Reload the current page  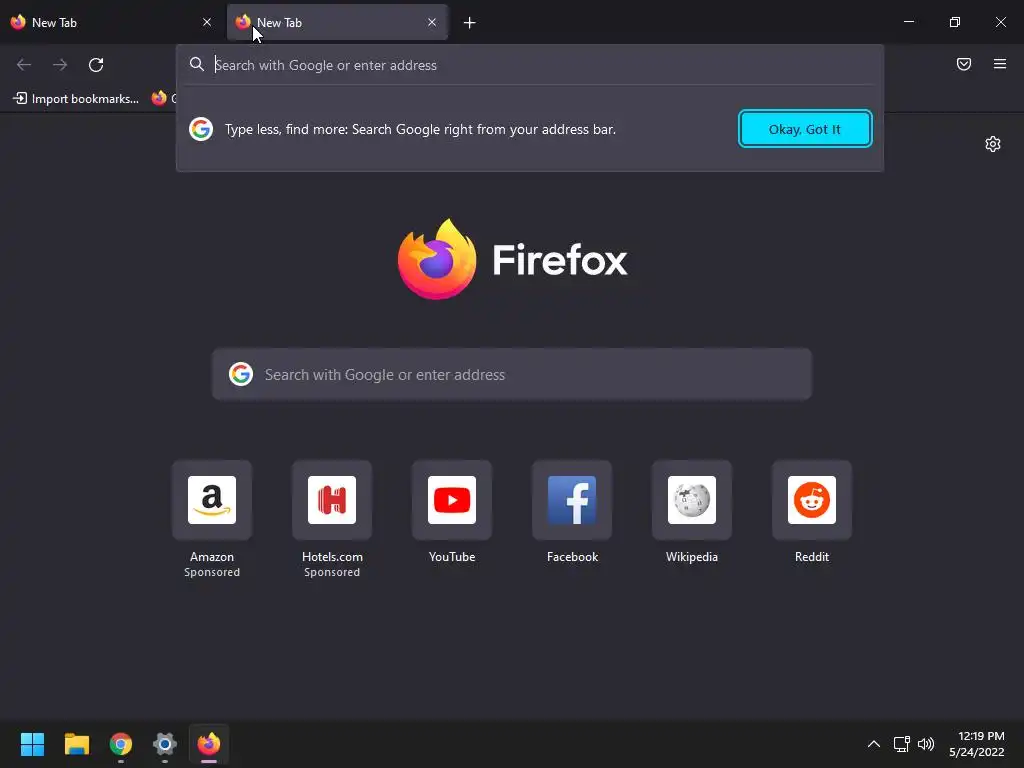point(96,65)
